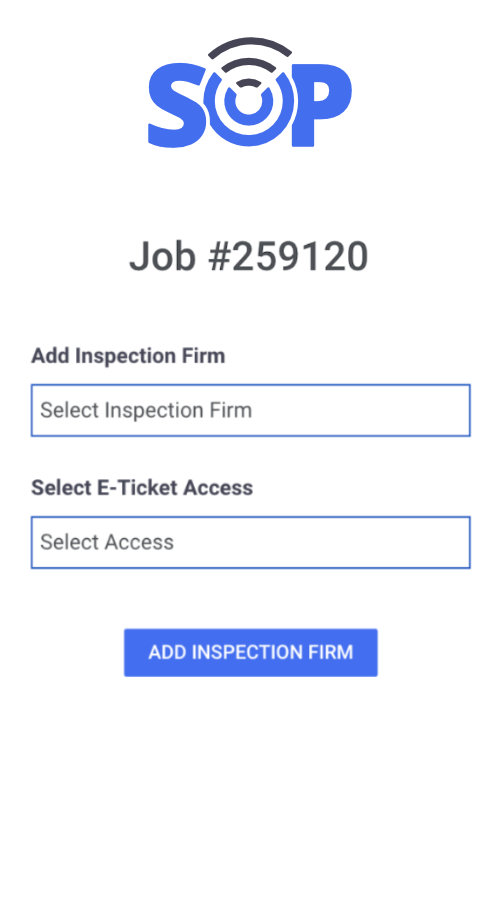Image resolution: width=502 pixels, height=908 pixels.
Task: Focus the E-Ticket access combo box
Action: (x=251, y=542)
